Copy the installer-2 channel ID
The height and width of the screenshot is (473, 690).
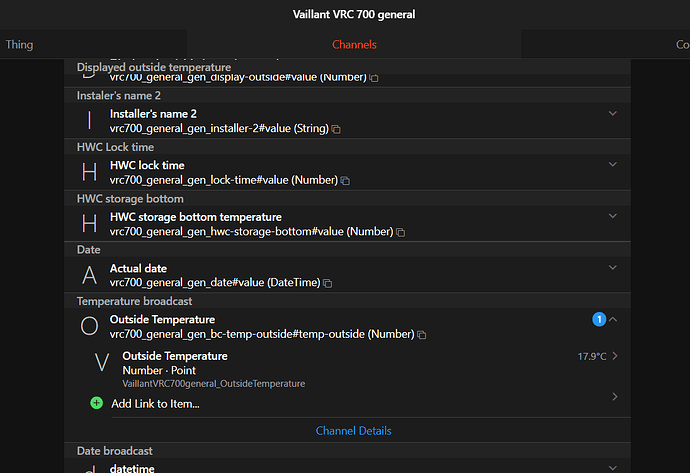(x=336, y=130)
